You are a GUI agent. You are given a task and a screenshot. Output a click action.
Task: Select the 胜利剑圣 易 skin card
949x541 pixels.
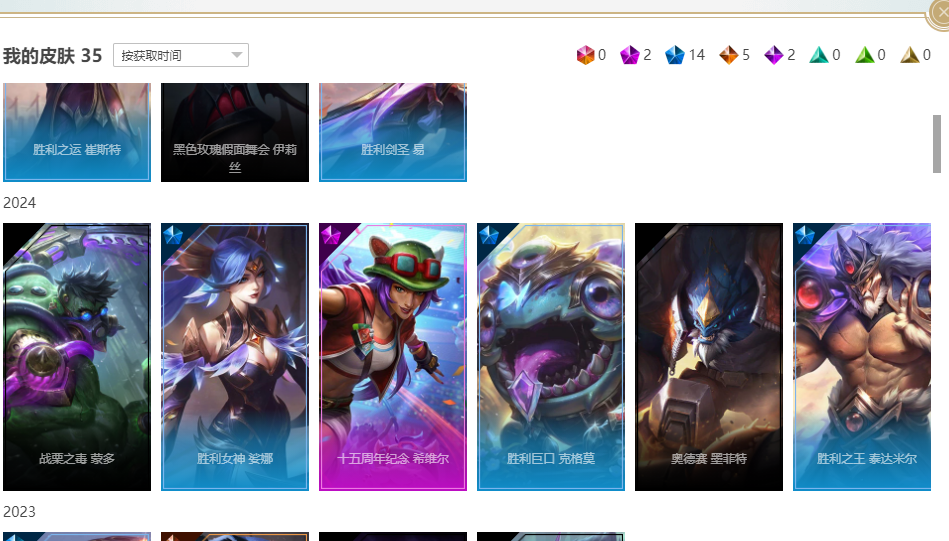coord(393,132)
